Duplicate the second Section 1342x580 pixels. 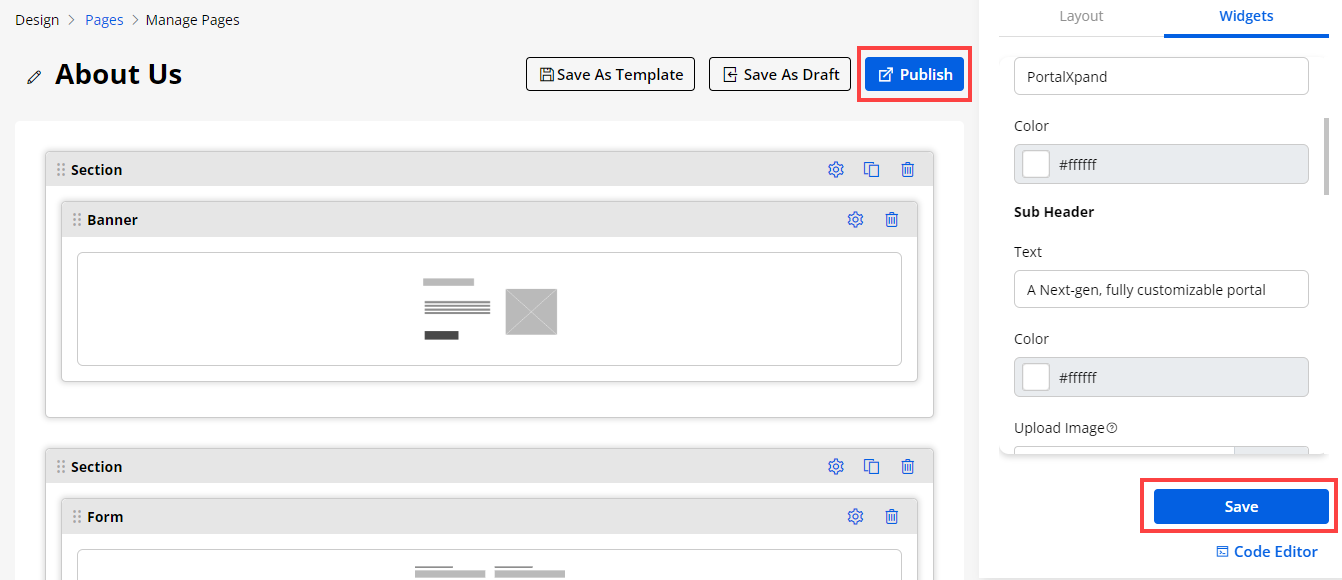[871, 467]
